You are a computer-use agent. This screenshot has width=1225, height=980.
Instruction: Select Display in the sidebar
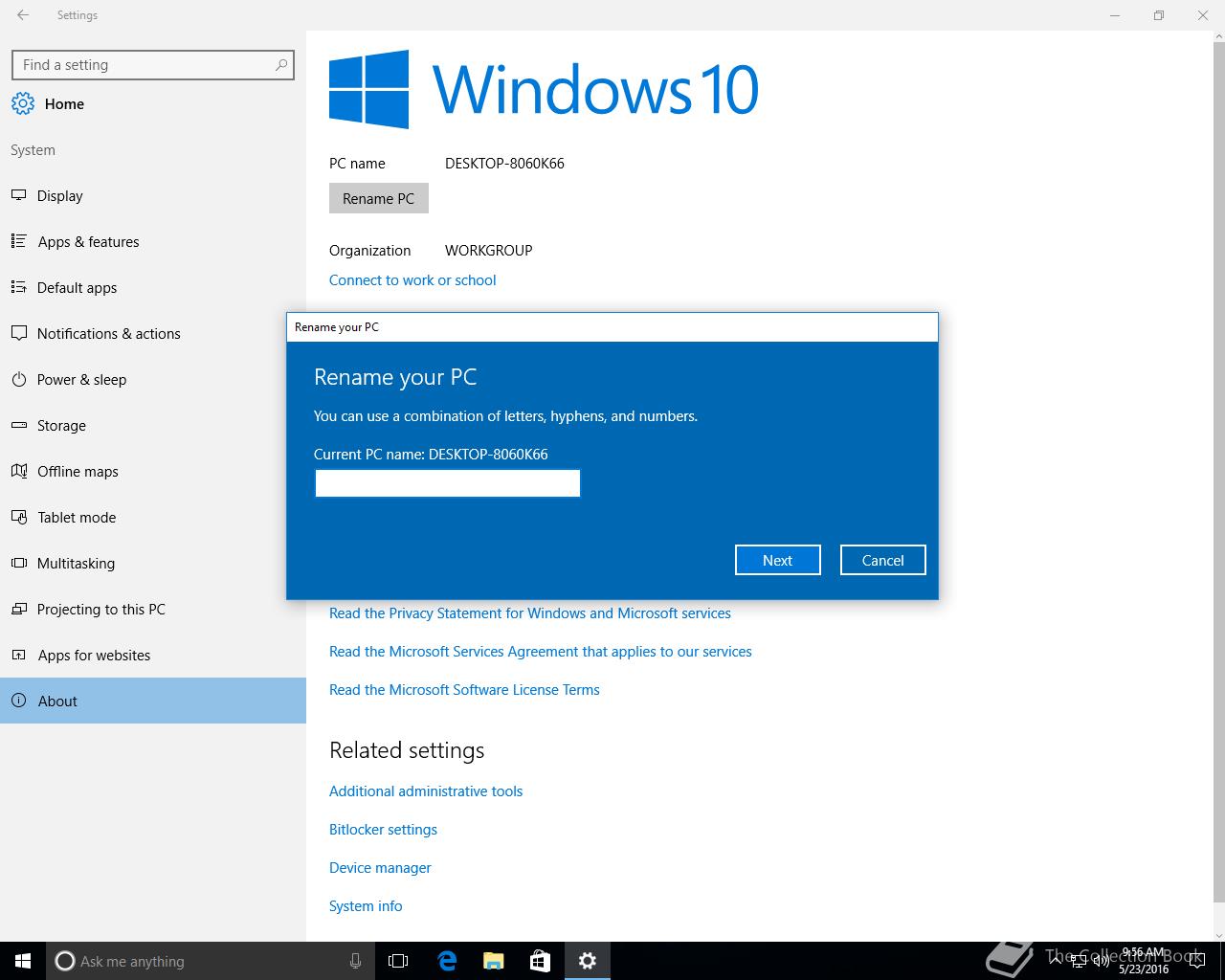click(153, 195)
